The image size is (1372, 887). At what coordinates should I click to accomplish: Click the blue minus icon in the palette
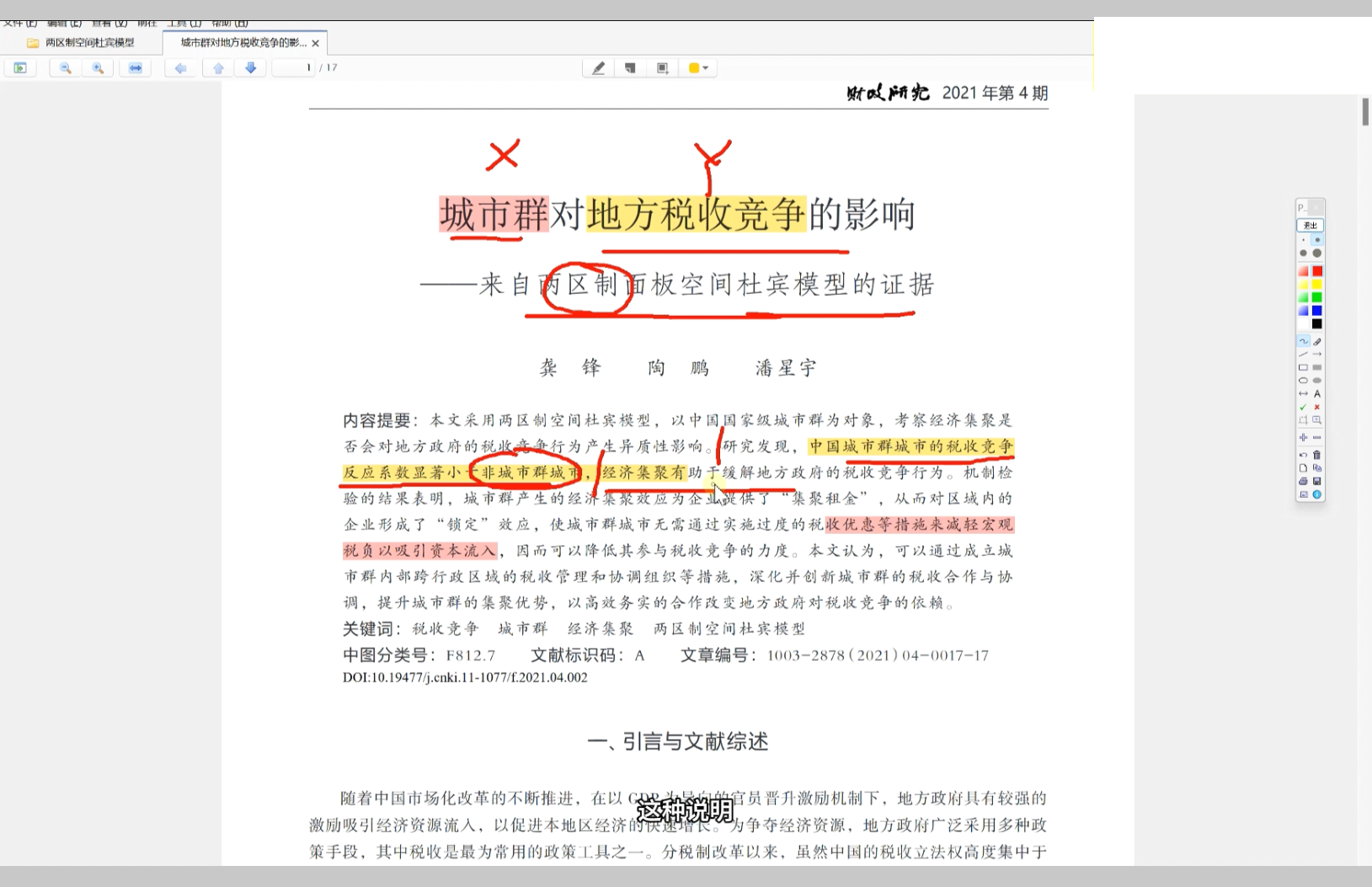pyautogui.click(x=1317, y=437)
